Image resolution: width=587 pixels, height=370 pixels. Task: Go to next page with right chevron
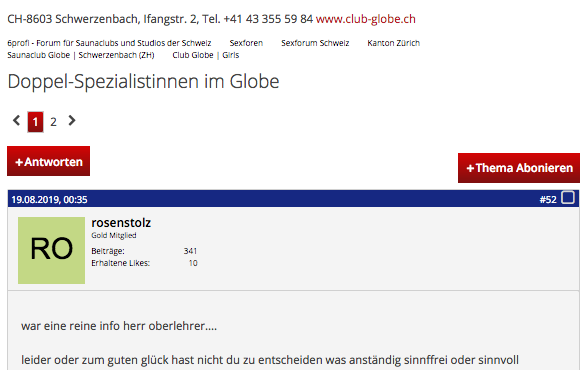72,121
